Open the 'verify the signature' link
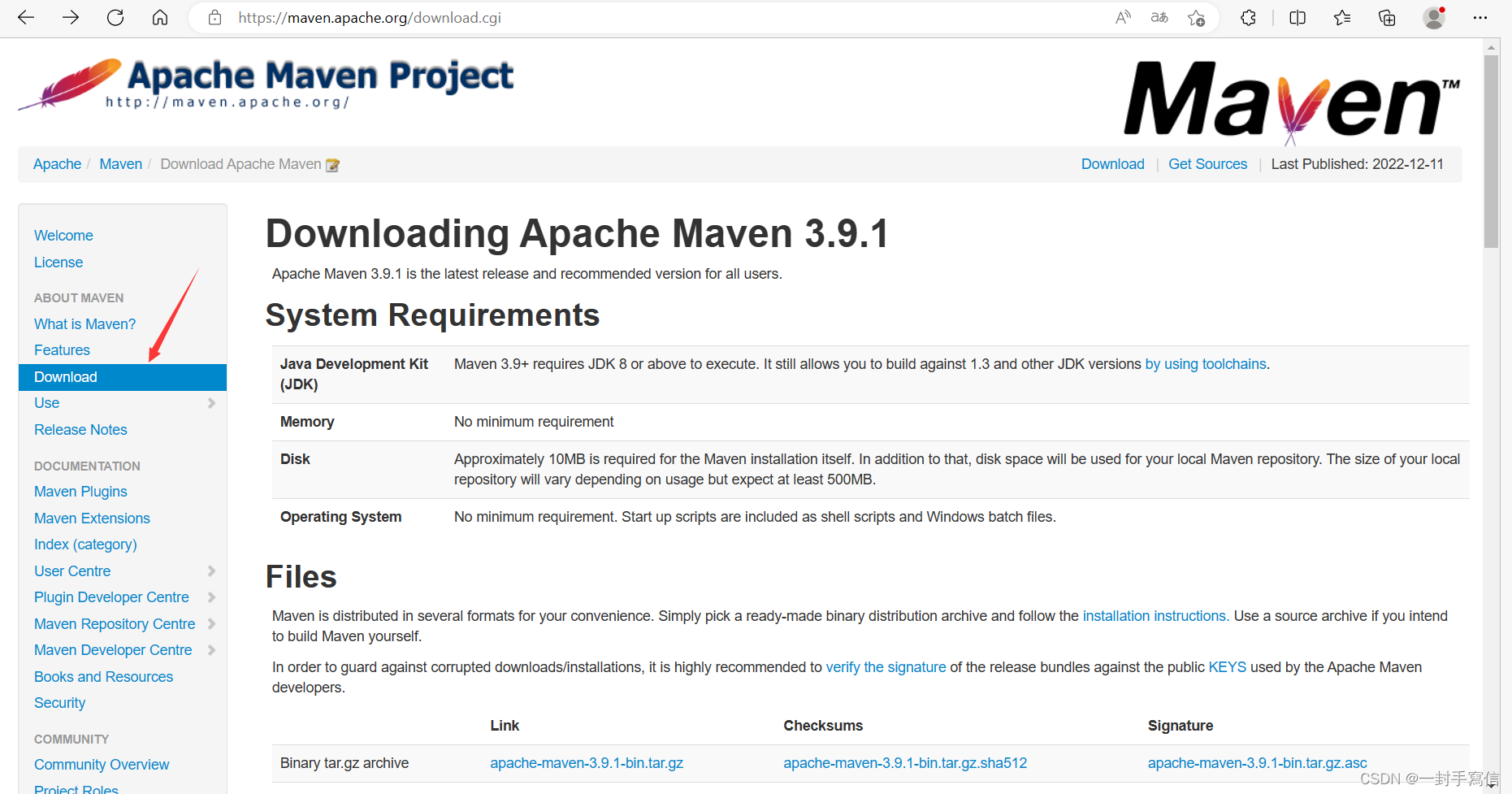Image resolution: width=1512 pixels, height=794 pixels. (x=886, y=667)
